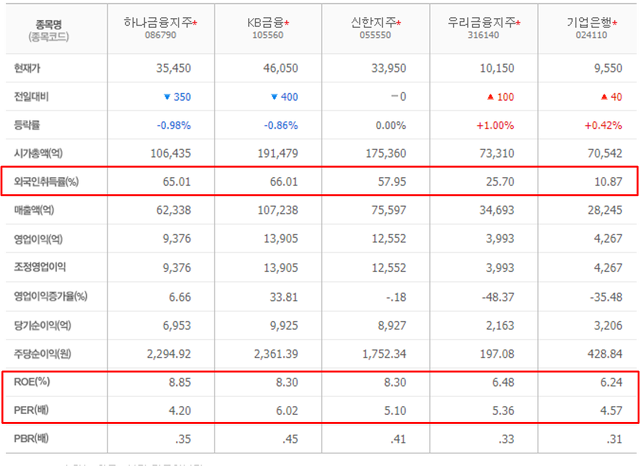
Task: Click the 주당순이익(원) row label
Action: coord(42,354)
